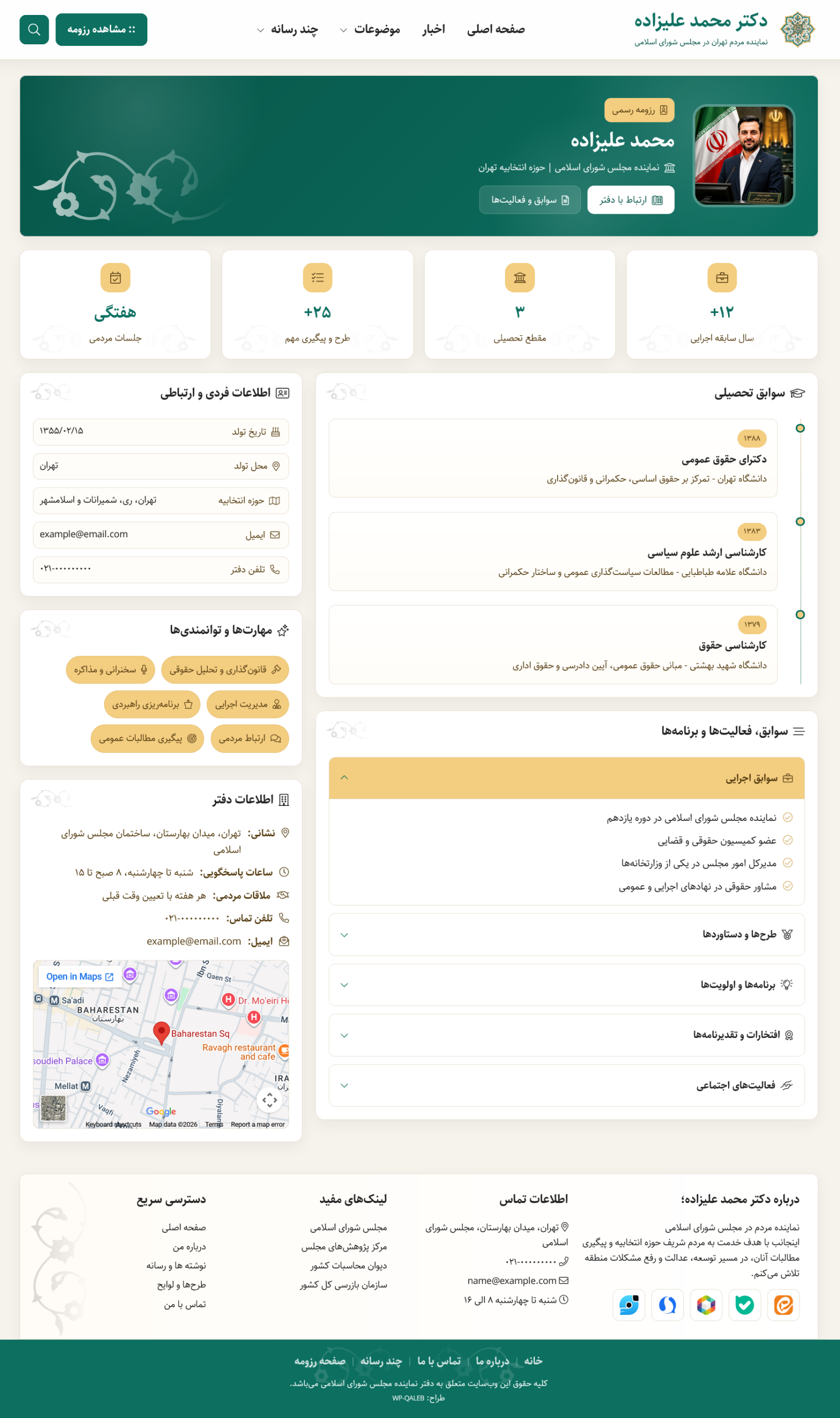Click checklist icon on طرح و پیگیری مهم card
Viewport: 840px width, 1418px height.
pos(317,278)
